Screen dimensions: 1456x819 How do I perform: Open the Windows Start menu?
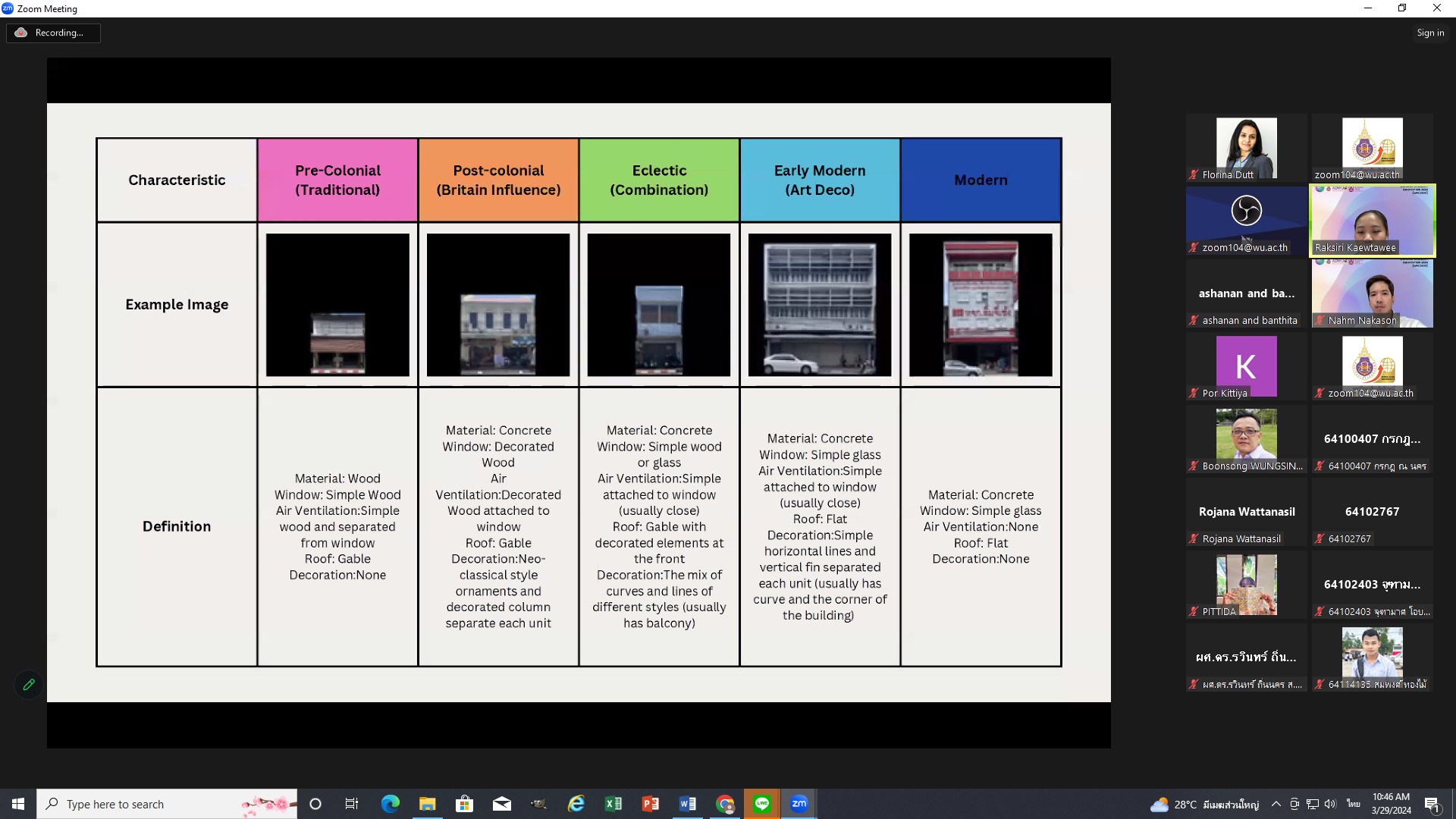[x=18, y=804]
